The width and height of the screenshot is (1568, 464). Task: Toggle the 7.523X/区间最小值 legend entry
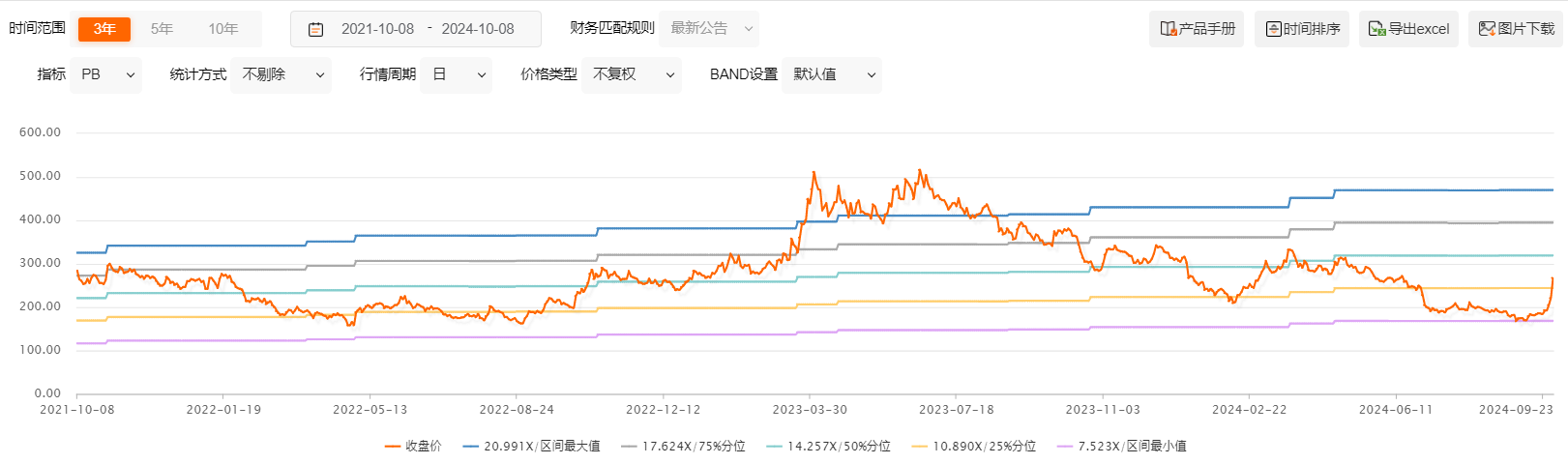[x=1121, y=447]
